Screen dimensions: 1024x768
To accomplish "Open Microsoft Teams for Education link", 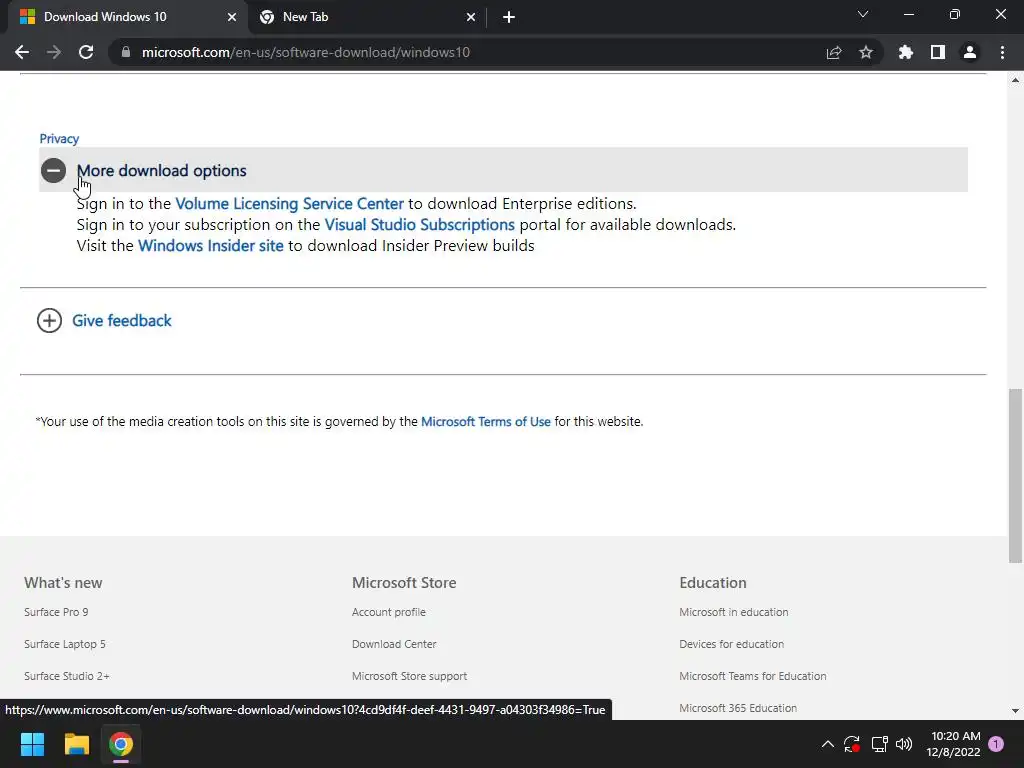I will [x=752, y=676].
